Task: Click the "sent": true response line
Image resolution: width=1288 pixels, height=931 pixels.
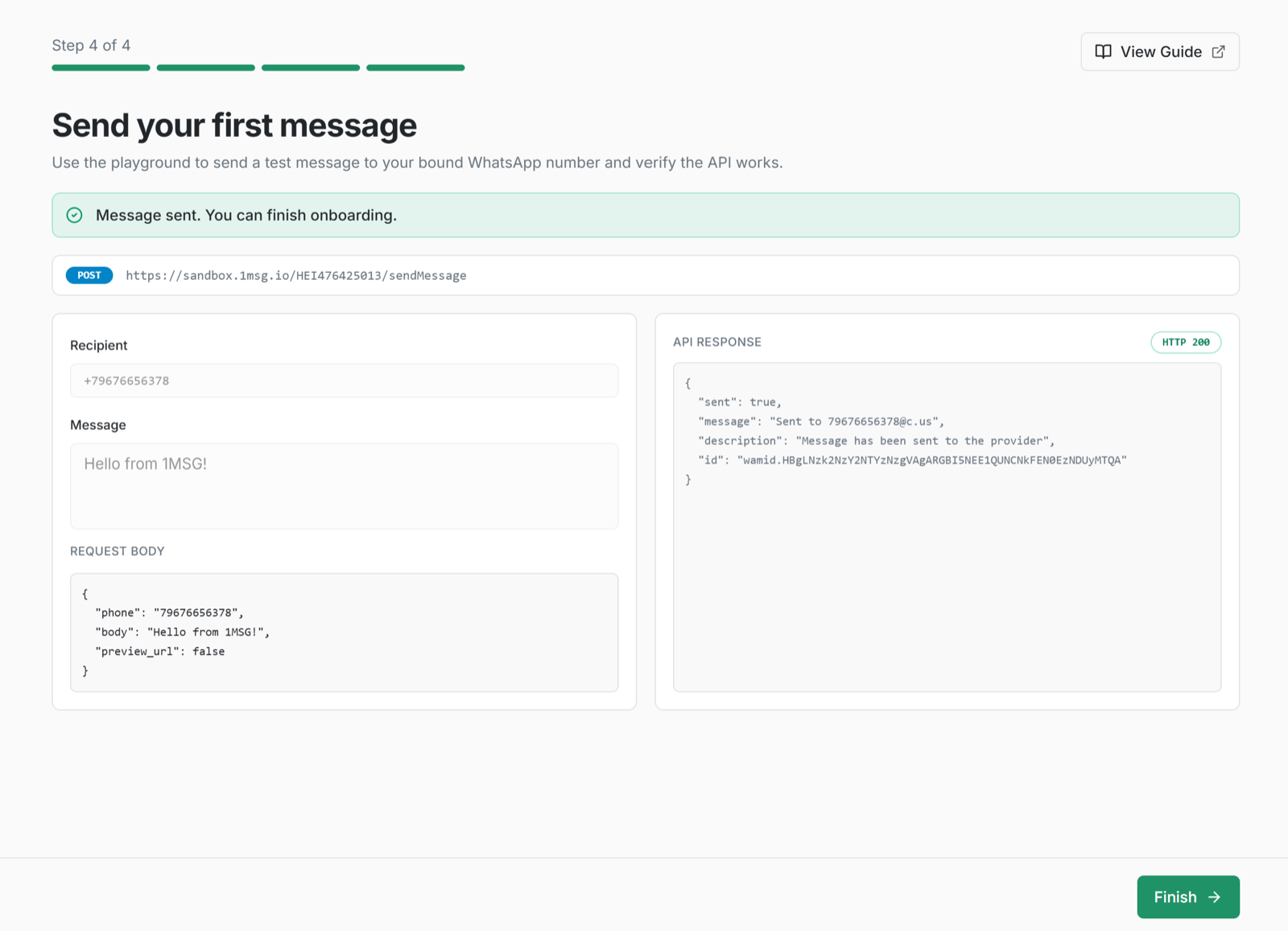Action: [740, 402]
